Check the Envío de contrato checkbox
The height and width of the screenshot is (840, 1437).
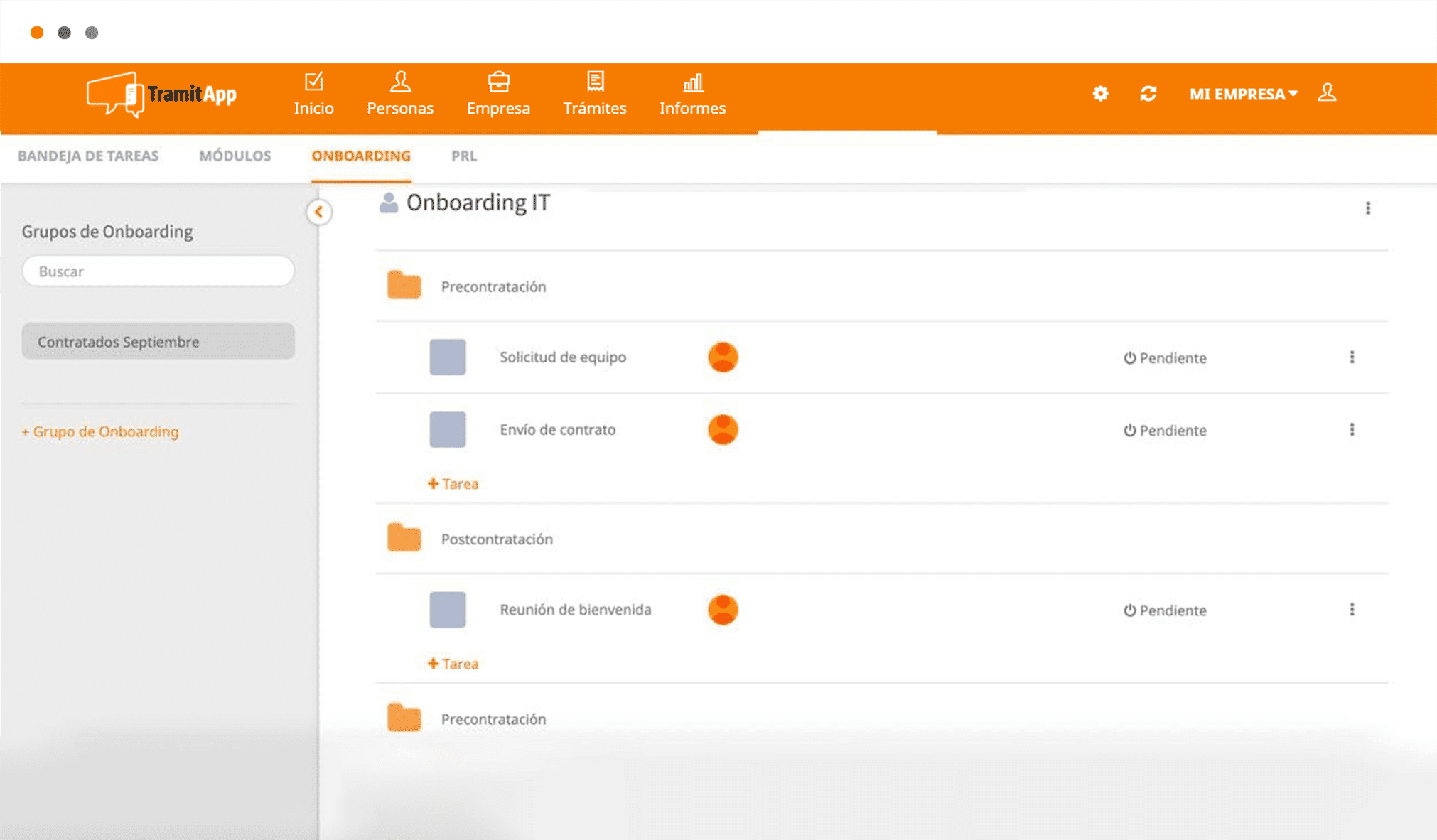coord(448,429)
